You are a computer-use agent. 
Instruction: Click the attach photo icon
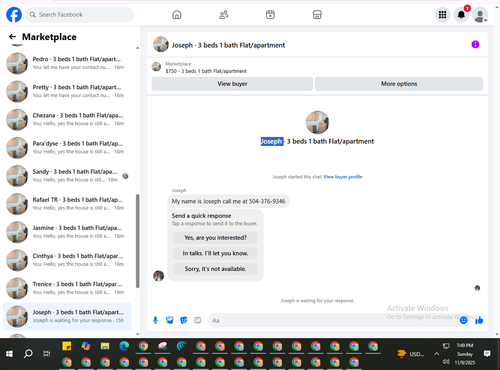pos(170,320)
